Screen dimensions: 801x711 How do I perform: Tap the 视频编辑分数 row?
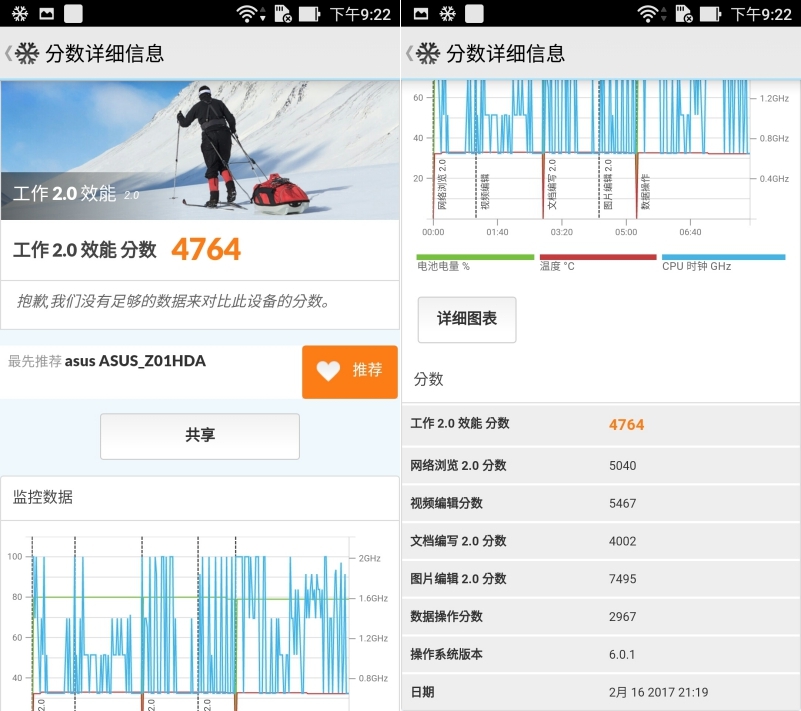[601, 503]
